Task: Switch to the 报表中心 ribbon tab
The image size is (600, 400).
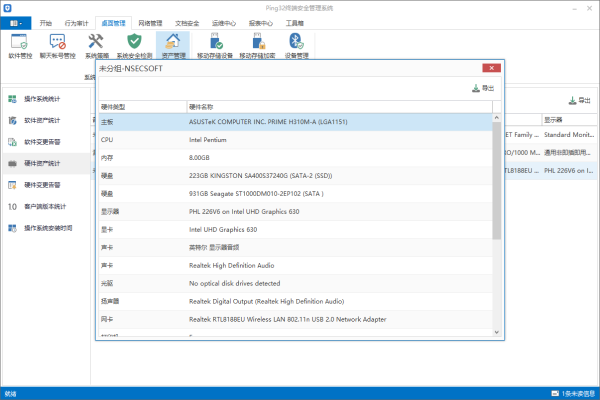Action: (261, 23)
